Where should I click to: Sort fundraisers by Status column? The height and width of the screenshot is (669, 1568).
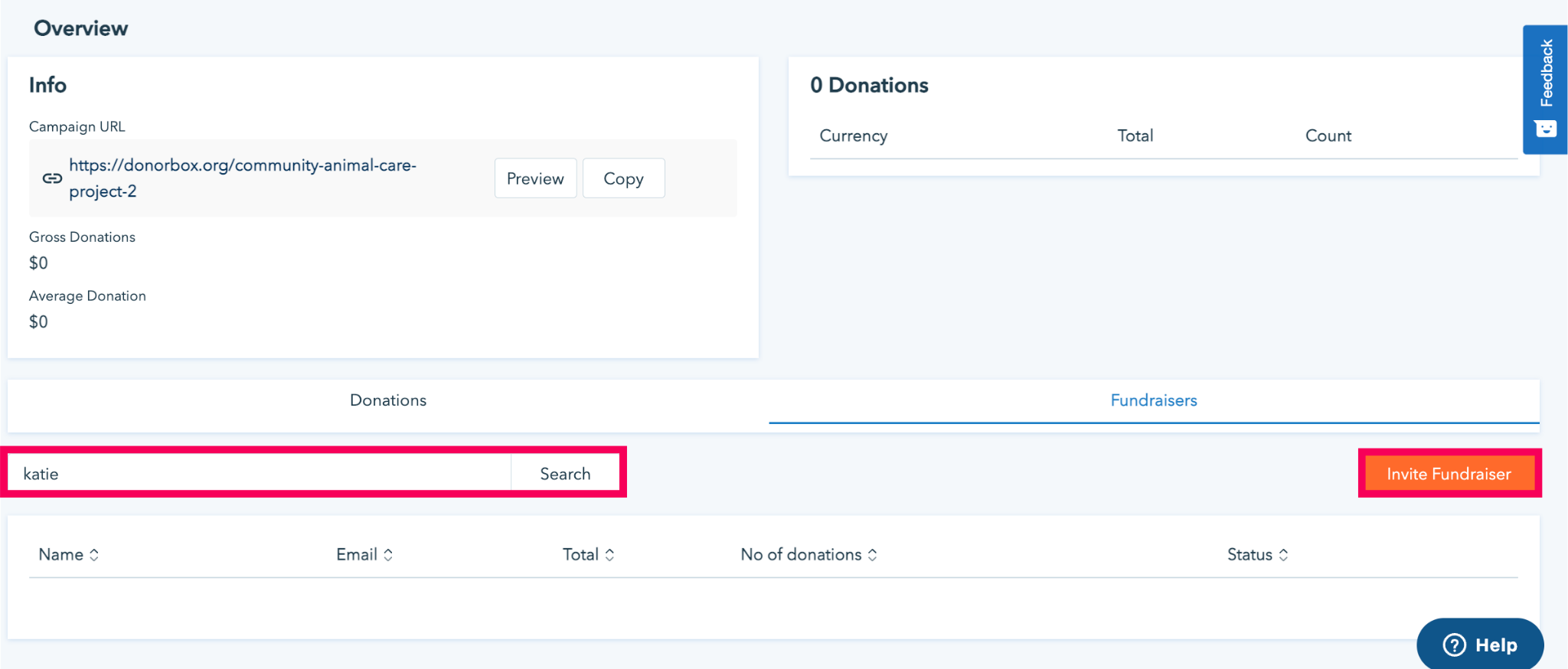[x=1257, y=554]
